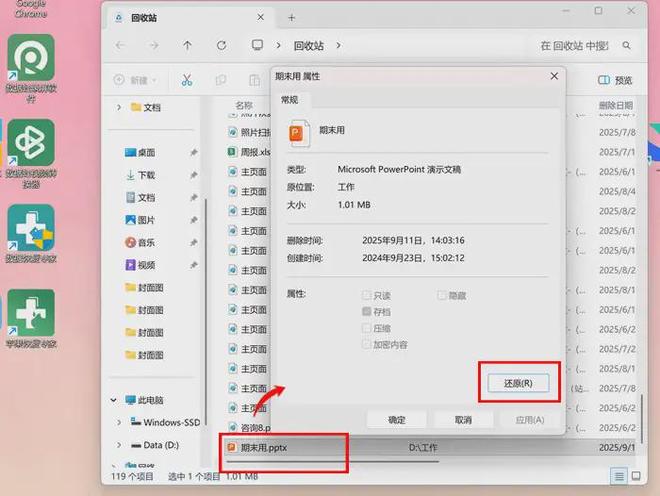
Task: Click the pin icon next to 音乐
Action: [x=194, y=243]
